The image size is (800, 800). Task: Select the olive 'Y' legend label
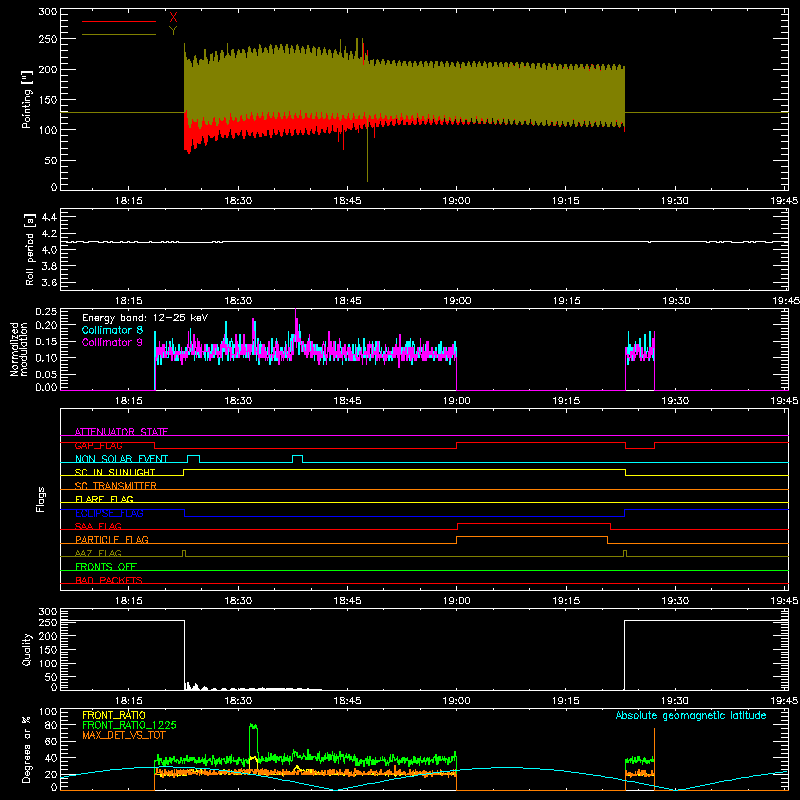(x=173, y=31)
